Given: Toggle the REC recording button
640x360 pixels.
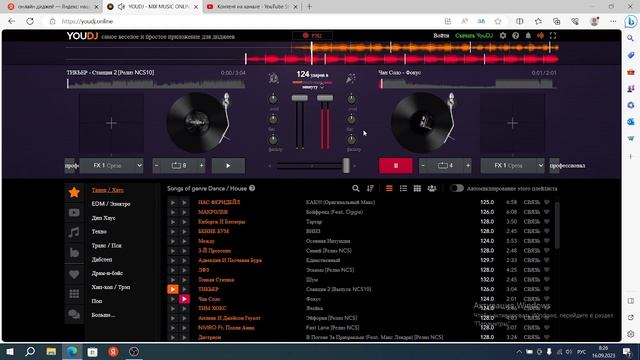Looking at the screenshot, I should click(x=312, y=36).
